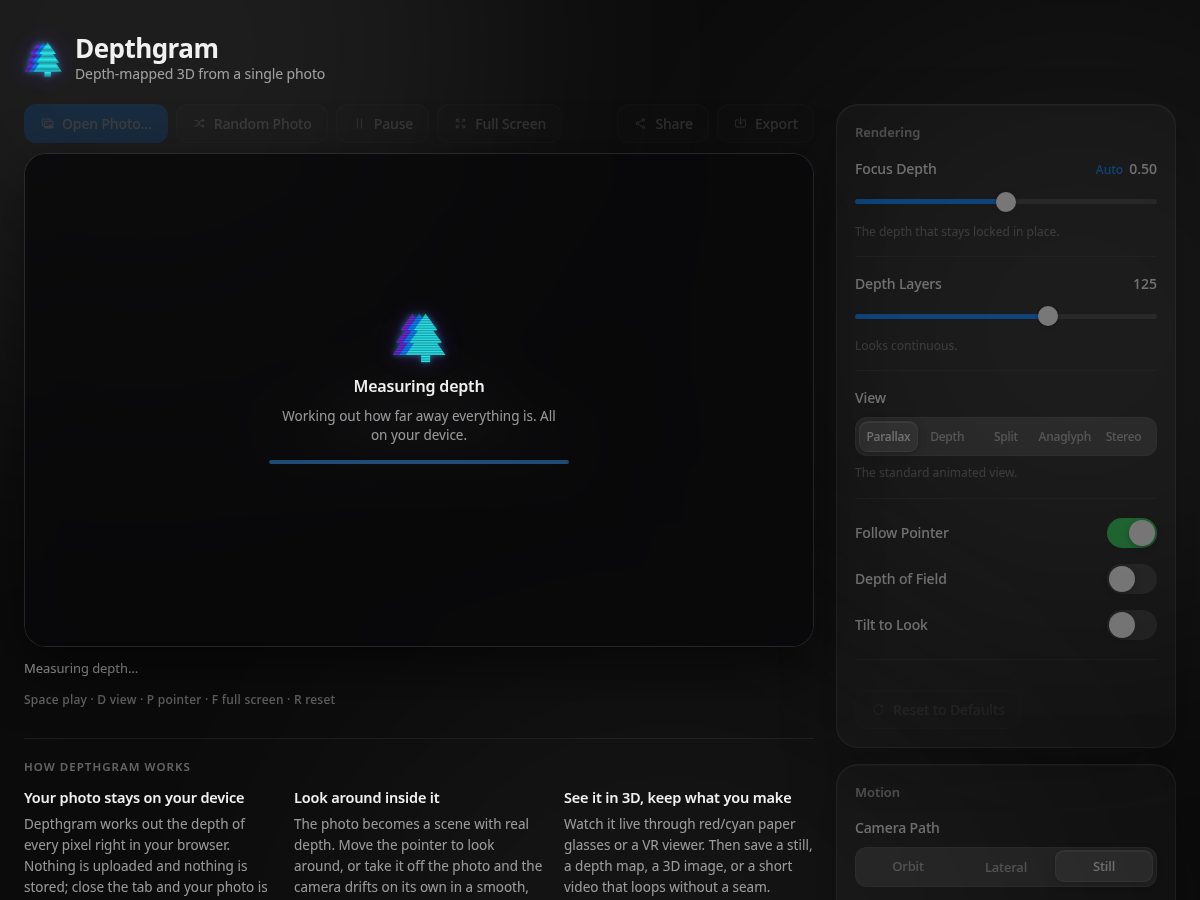The width and height of the screenshot is (1200, 900).
Task: Click the loading progress bar
Action: (x=419, y=462)
